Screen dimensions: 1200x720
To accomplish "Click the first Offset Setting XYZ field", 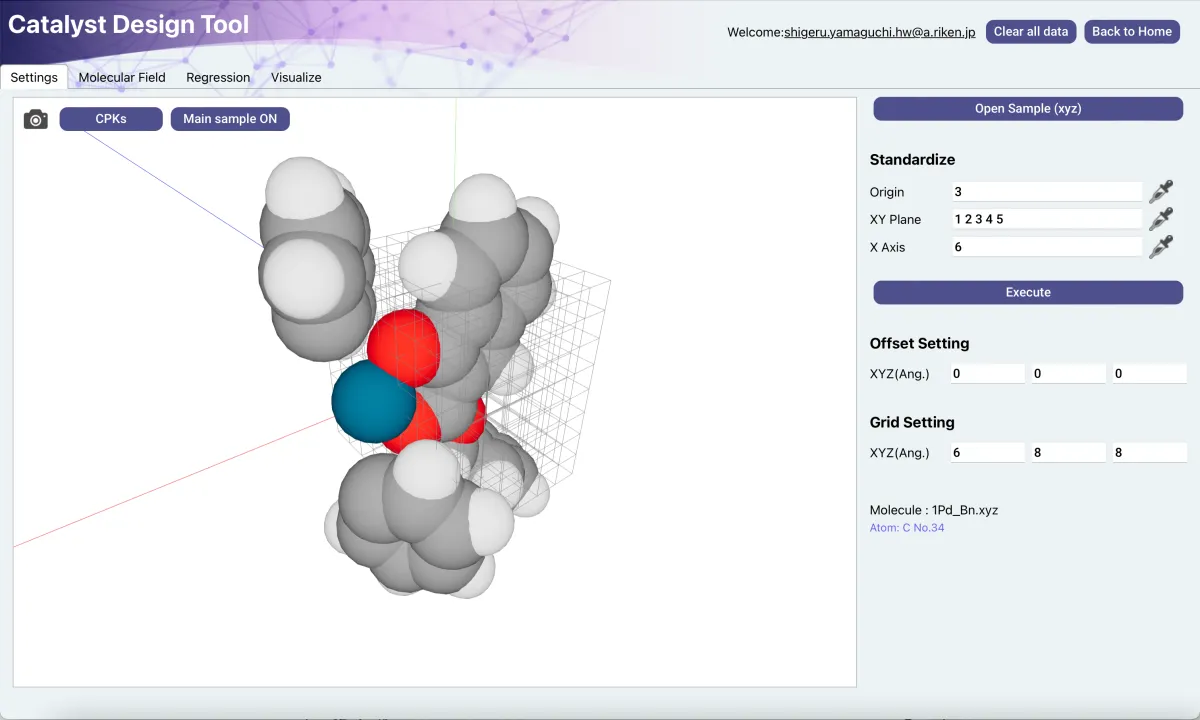I will click(x=987, y=374).
